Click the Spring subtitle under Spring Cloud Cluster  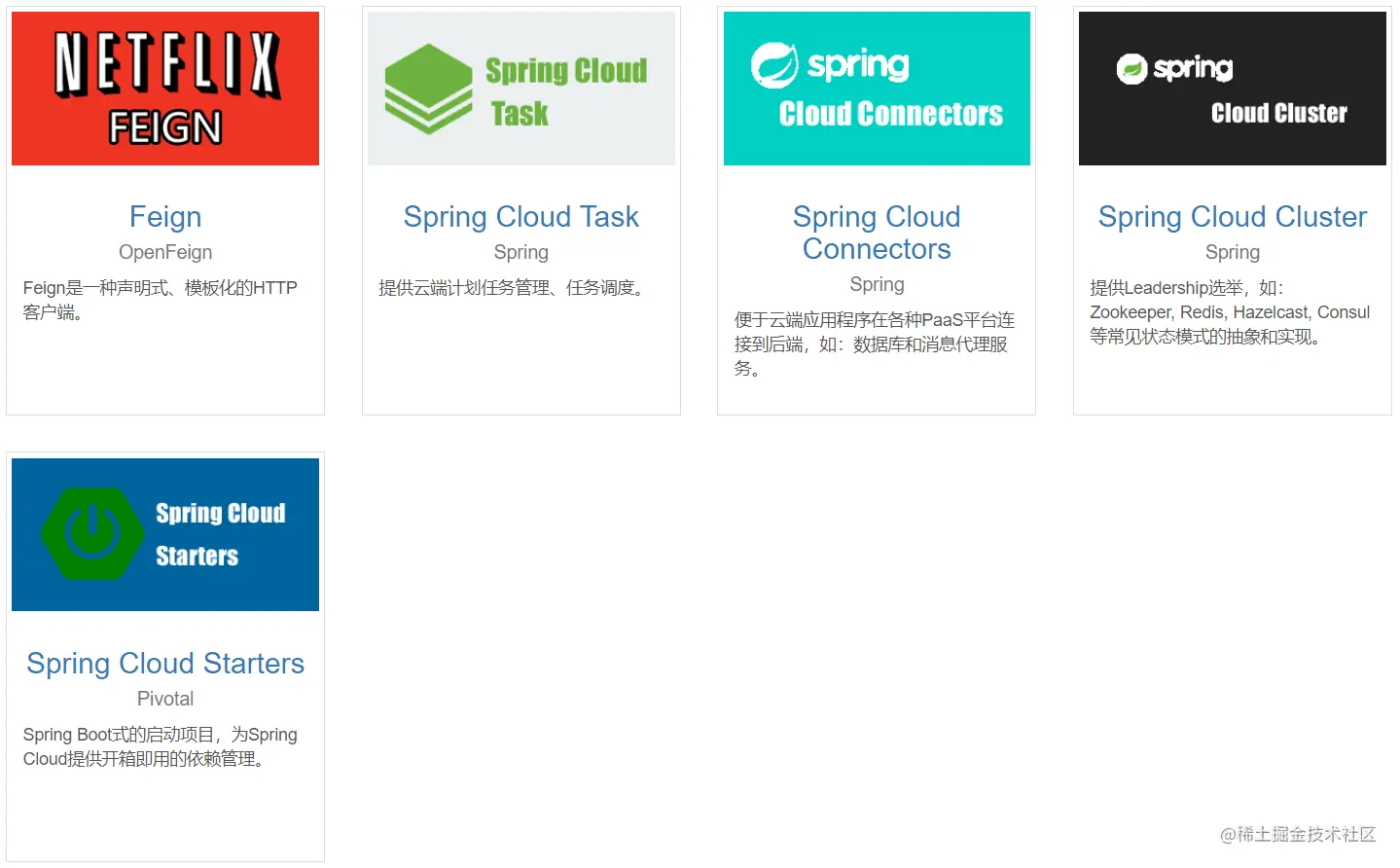tap(1233, 252)
